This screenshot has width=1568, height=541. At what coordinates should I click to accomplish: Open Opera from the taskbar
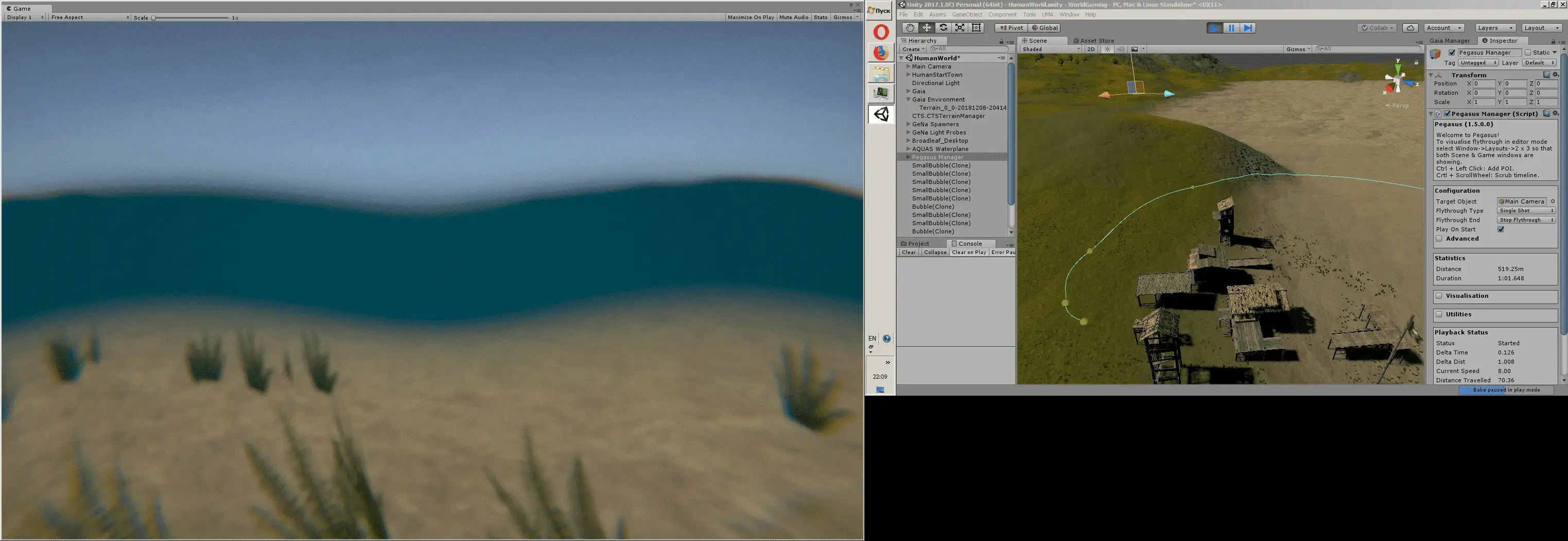click(881, 31)
